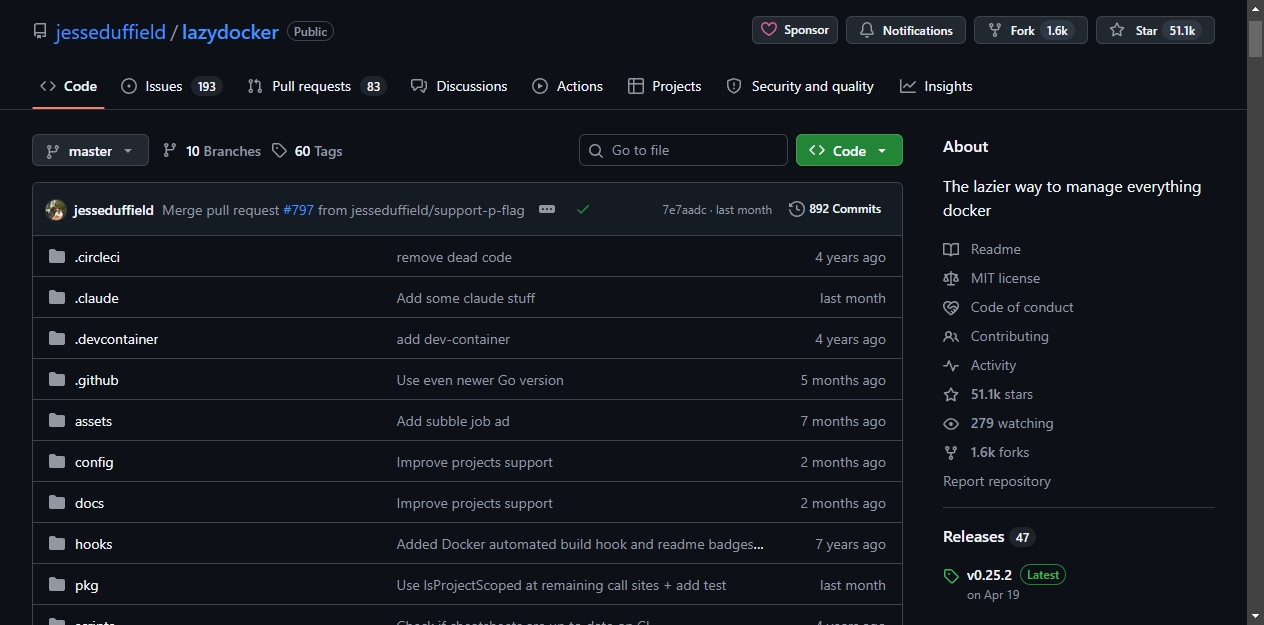Viewport: 1264px width, 625px height.
Task: Open 'Add subble job ad' commit message
Action: (x=453, y=421)
